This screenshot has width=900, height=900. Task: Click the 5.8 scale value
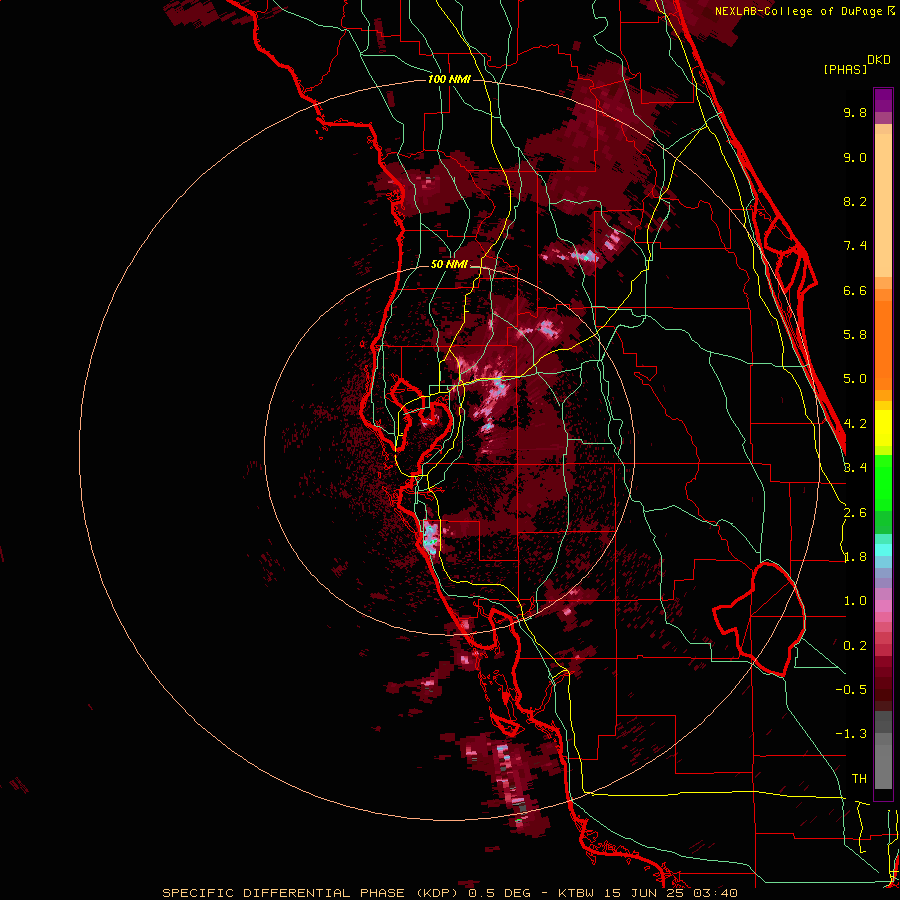click(x=855, y=335)
